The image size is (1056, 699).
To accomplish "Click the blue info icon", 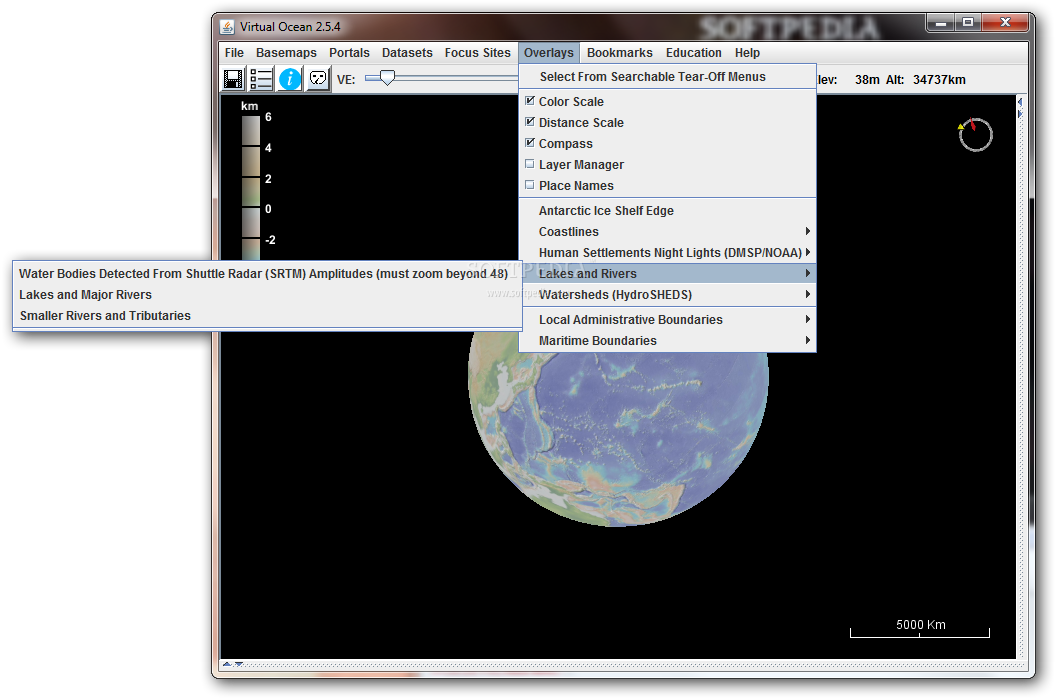I will tap(290, 79).
